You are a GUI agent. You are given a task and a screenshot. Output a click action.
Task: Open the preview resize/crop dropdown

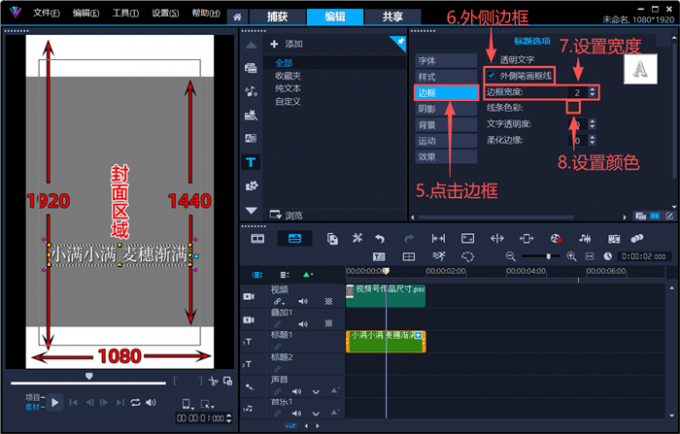click(207, 405)
